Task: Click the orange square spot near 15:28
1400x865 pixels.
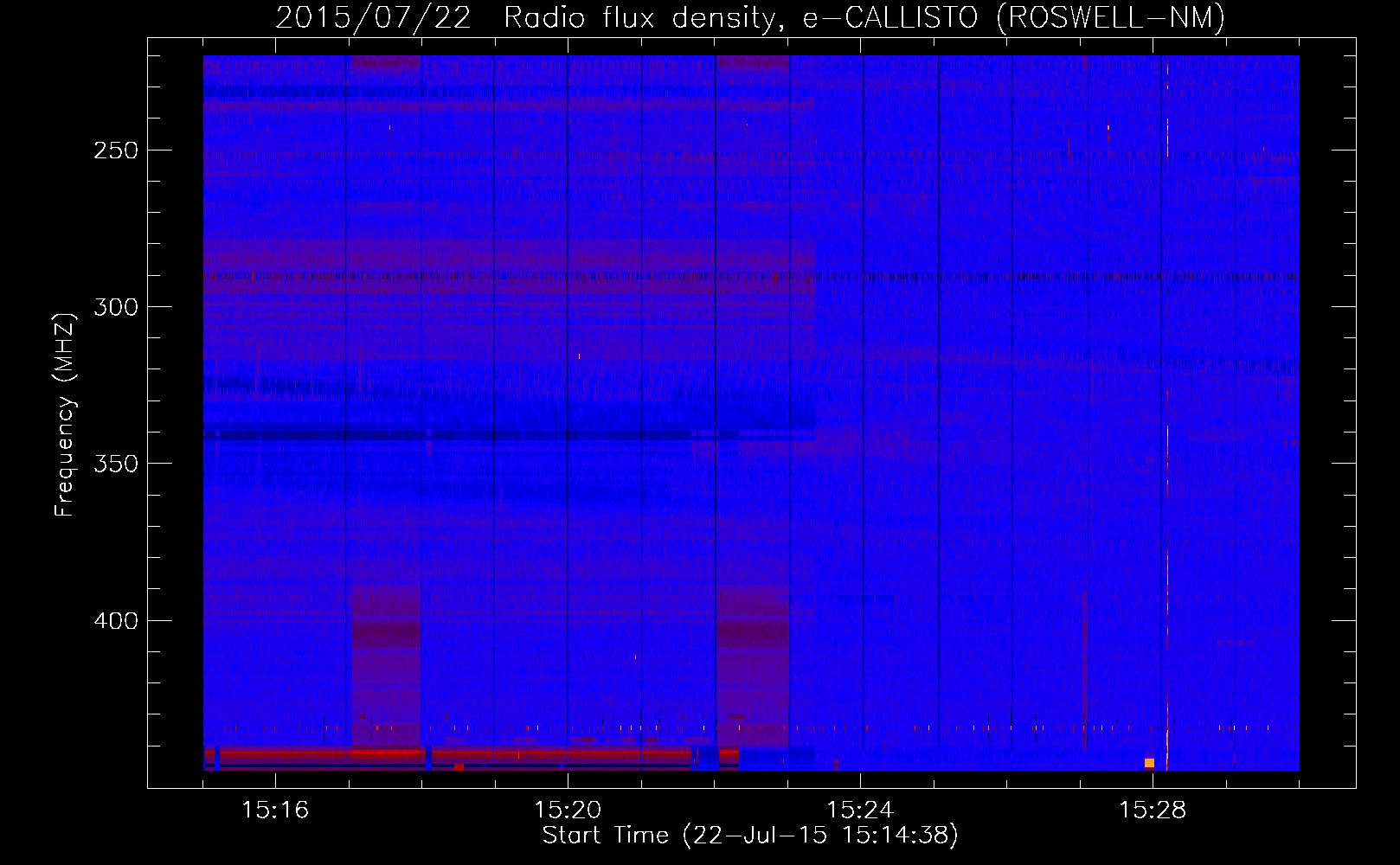Action: tap(1149, 763)
